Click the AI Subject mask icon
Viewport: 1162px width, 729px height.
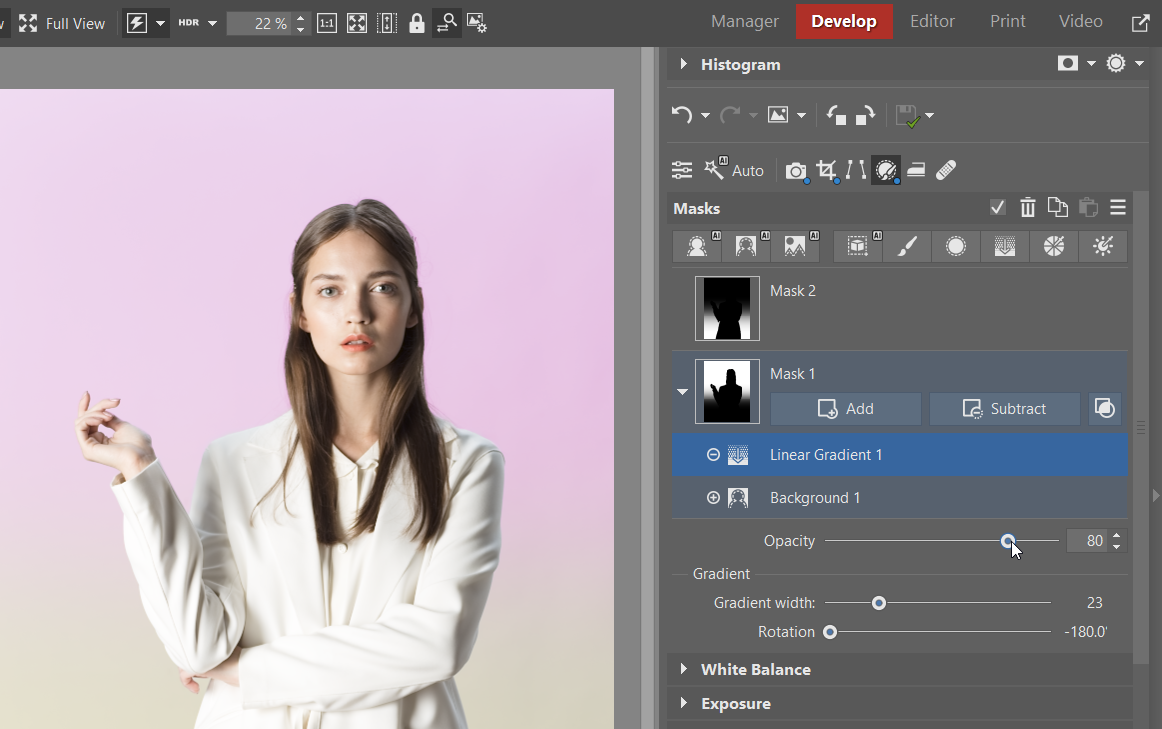click(697, 247)
